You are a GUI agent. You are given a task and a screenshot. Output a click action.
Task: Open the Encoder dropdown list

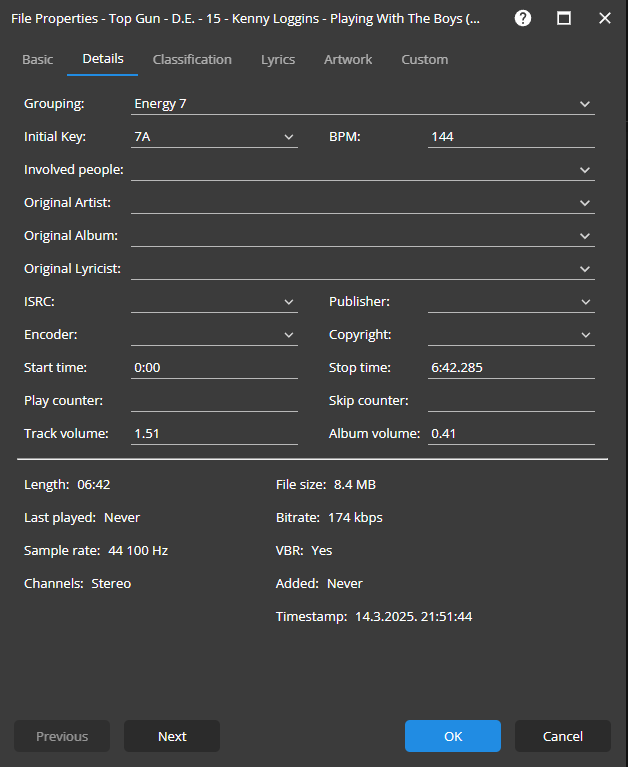(x=289, y=335)
